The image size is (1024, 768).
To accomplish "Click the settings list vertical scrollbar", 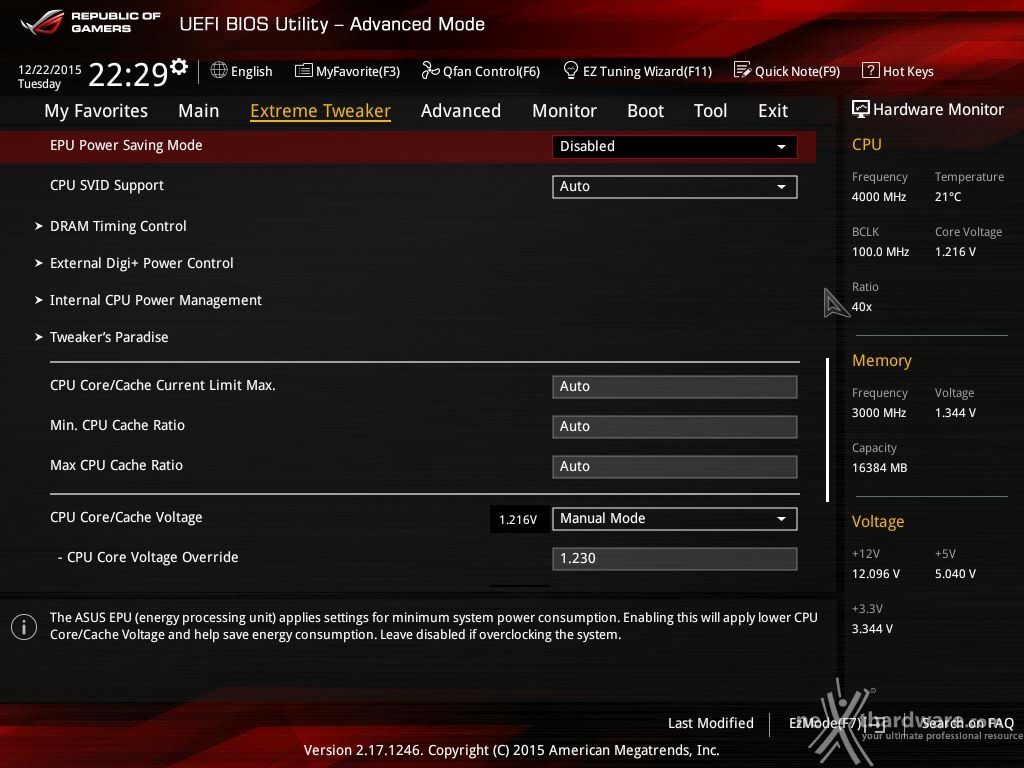I will point(827,430).
